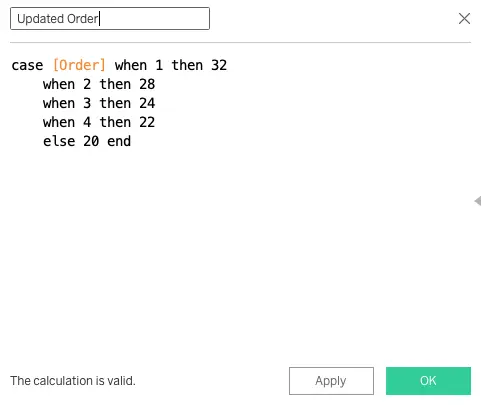This screenshot has width=482, height=405.
Task: Confirm the calculation with OK
Action: coord(428,381)
